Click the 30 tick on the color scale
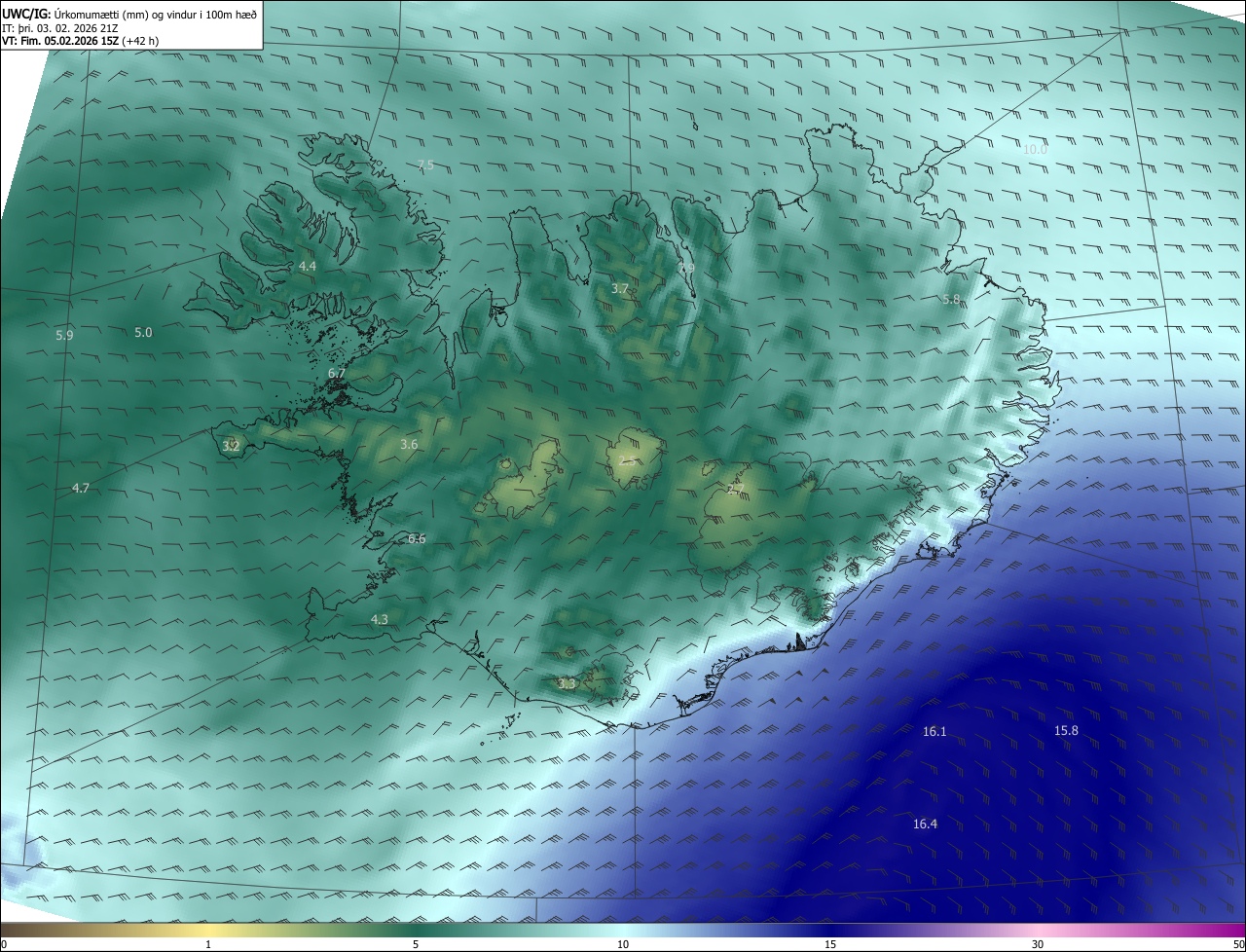This screenshot has height=952, width=1246. [x=1038, y=944]
